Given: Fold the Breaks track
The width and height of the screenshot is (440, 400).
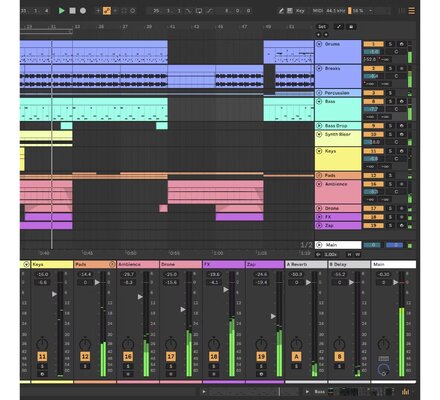Looking at the screenshot, I should click(319, 68).
